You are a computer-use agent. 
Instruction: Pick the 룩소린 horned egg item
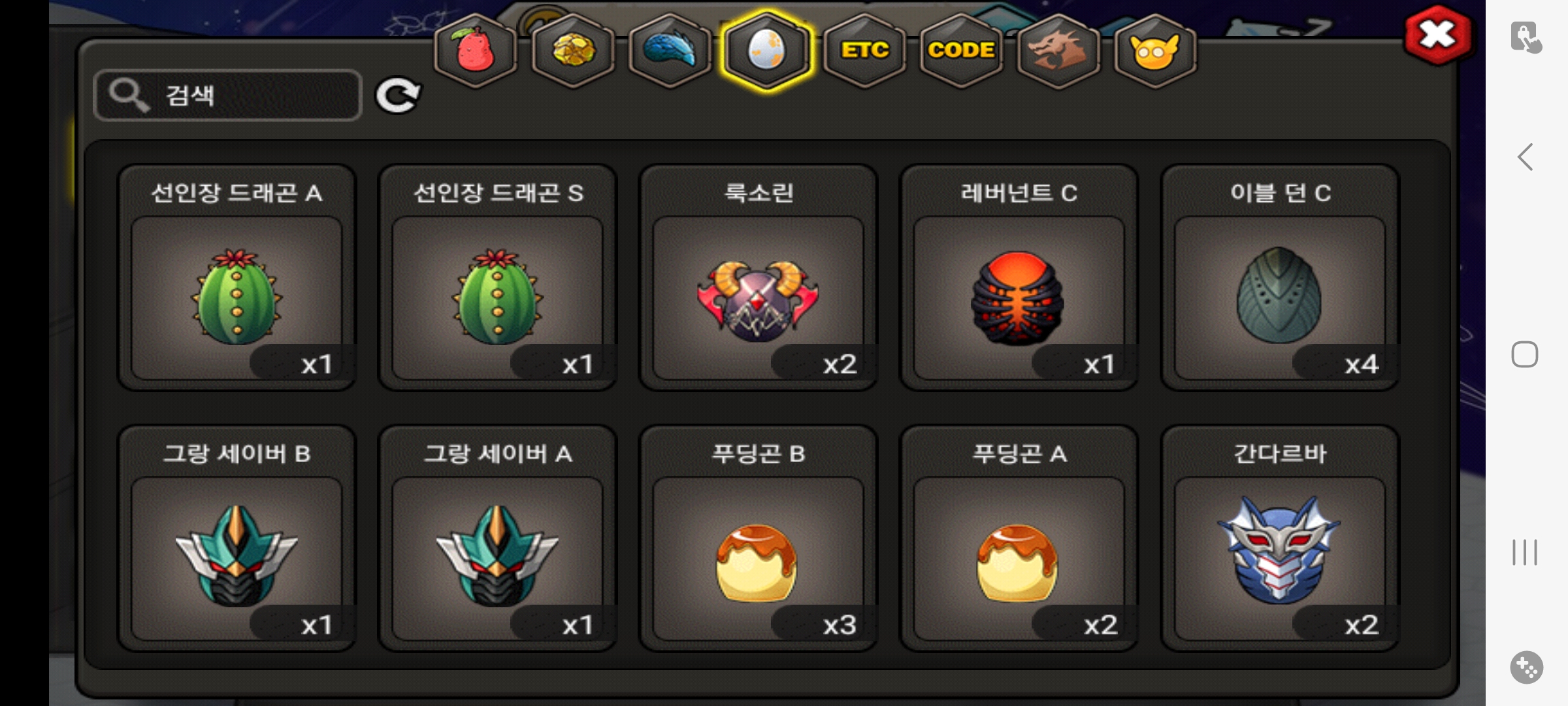coord(758,277)
